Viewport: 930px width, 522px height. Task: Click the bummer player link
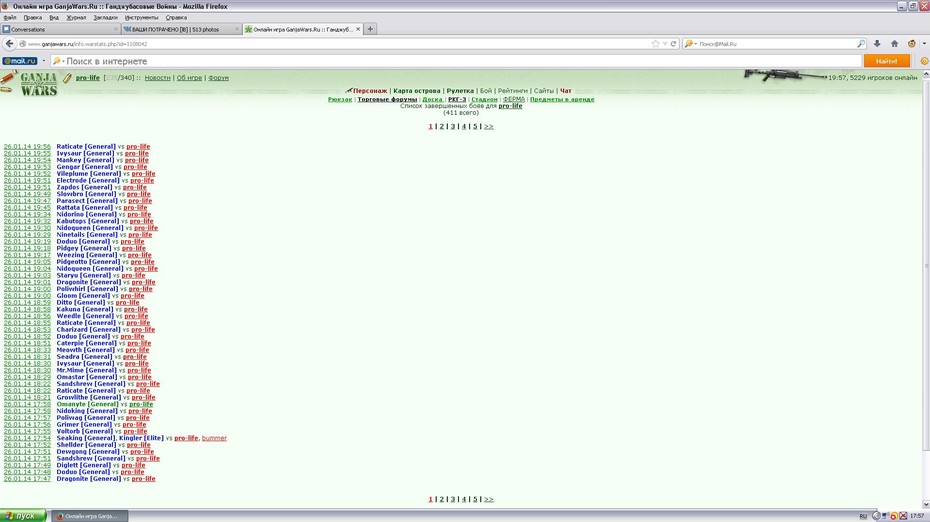point(214,438)
